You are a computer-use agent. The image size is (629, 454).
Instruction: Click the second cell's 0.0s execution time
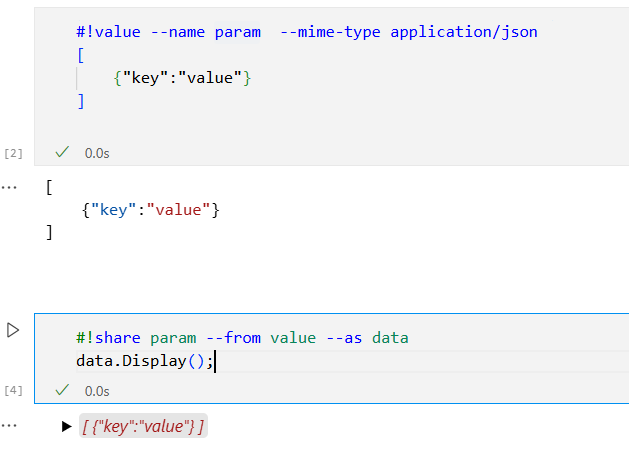97,390
